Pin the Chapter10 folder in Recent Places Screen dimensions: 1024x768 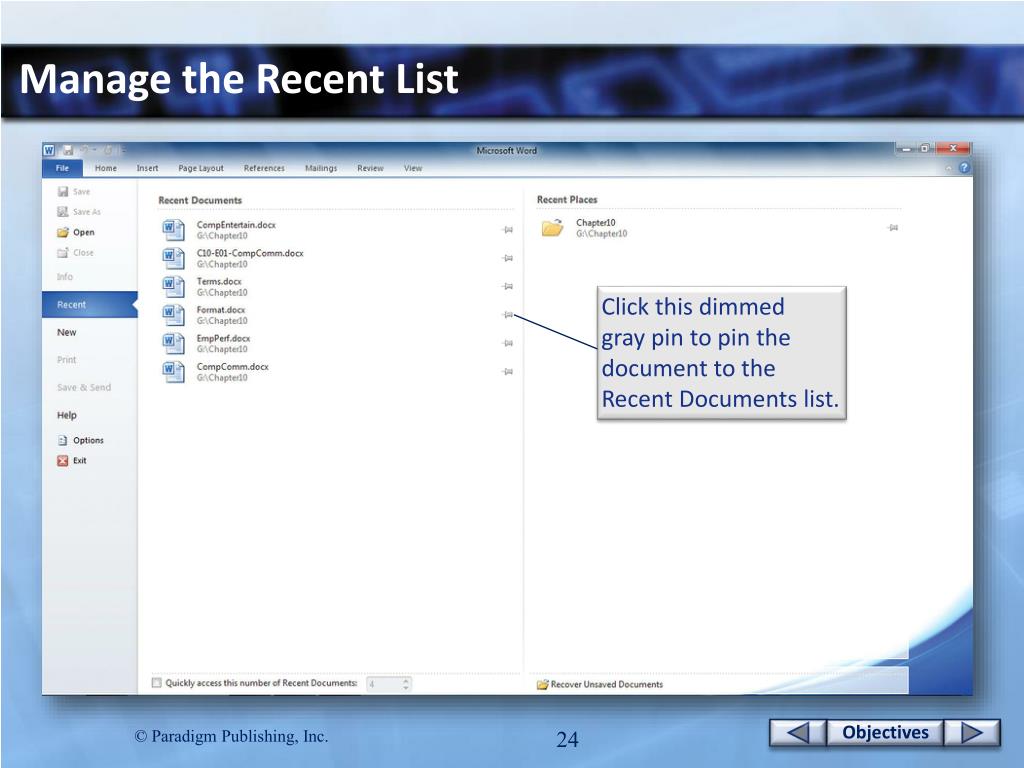(x=893, y=227)
